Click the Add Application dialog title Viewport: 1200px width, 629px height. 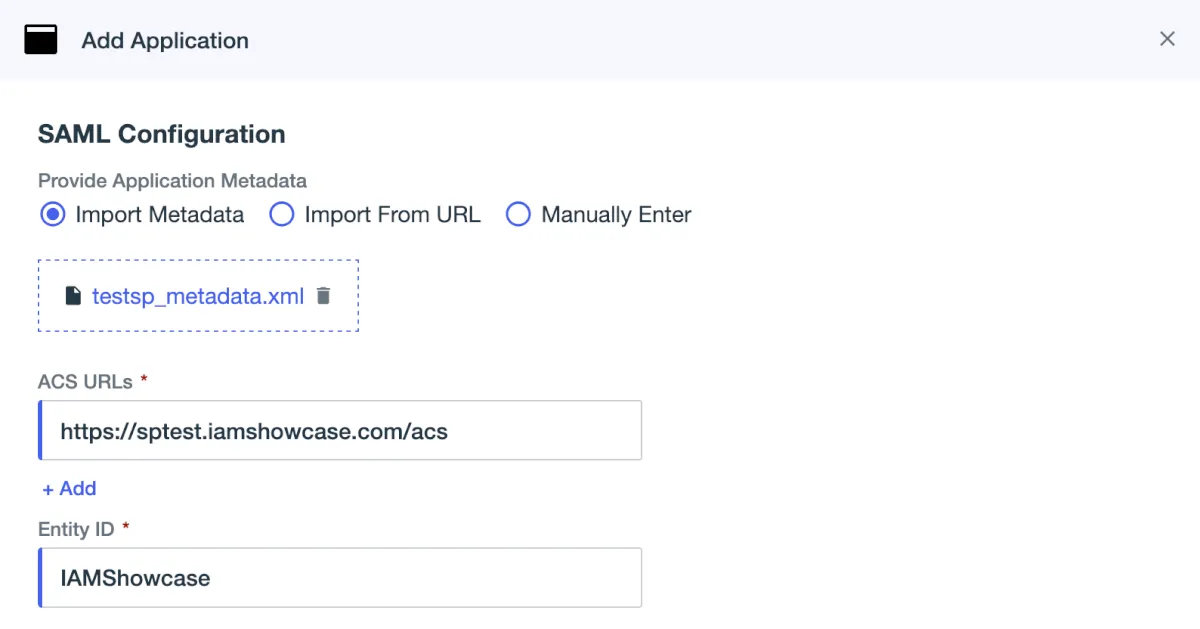tap(165, 41)
